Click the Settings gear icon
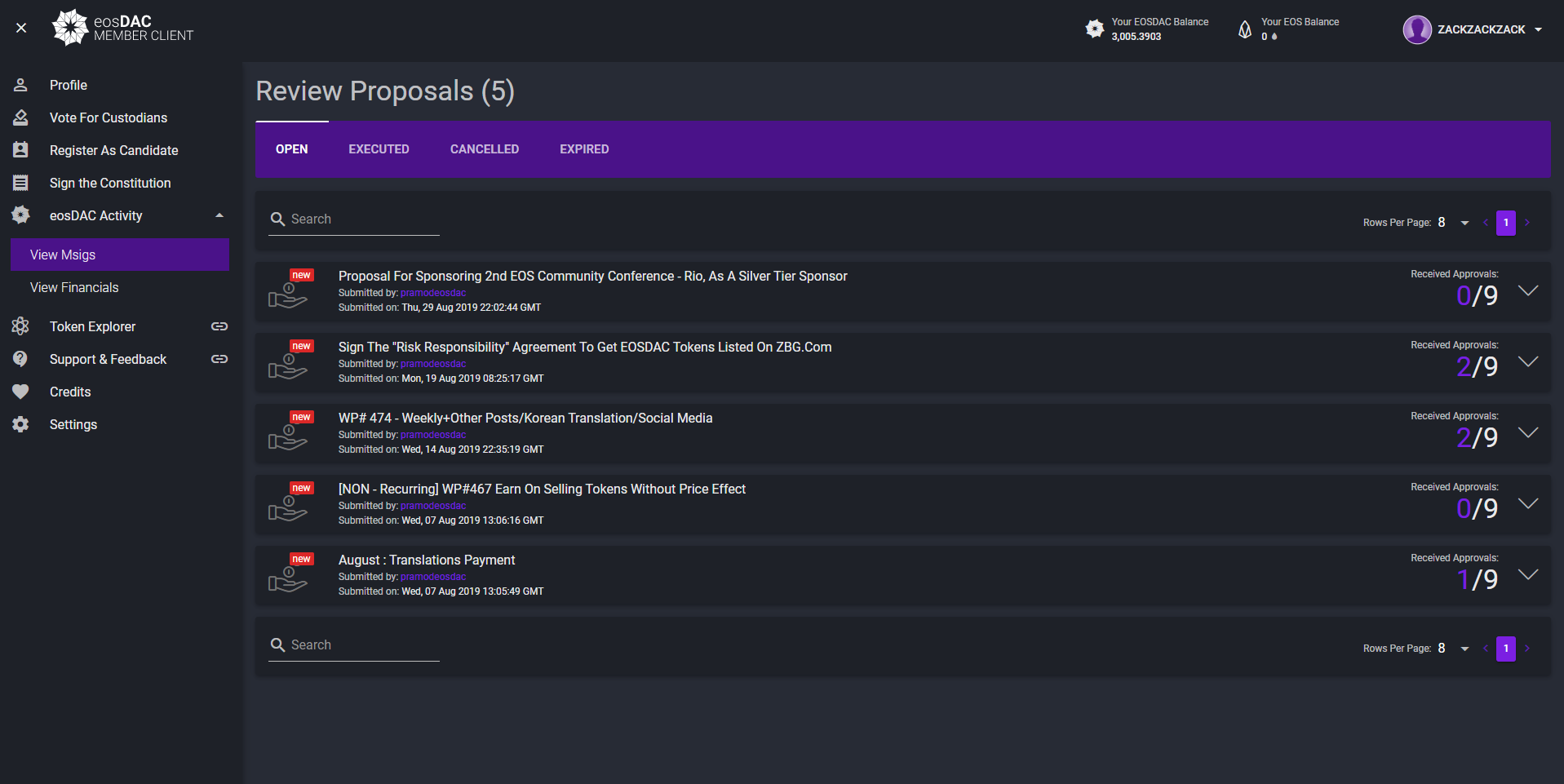This screenshot has height=784, width=1564. (x=20, y=424)
